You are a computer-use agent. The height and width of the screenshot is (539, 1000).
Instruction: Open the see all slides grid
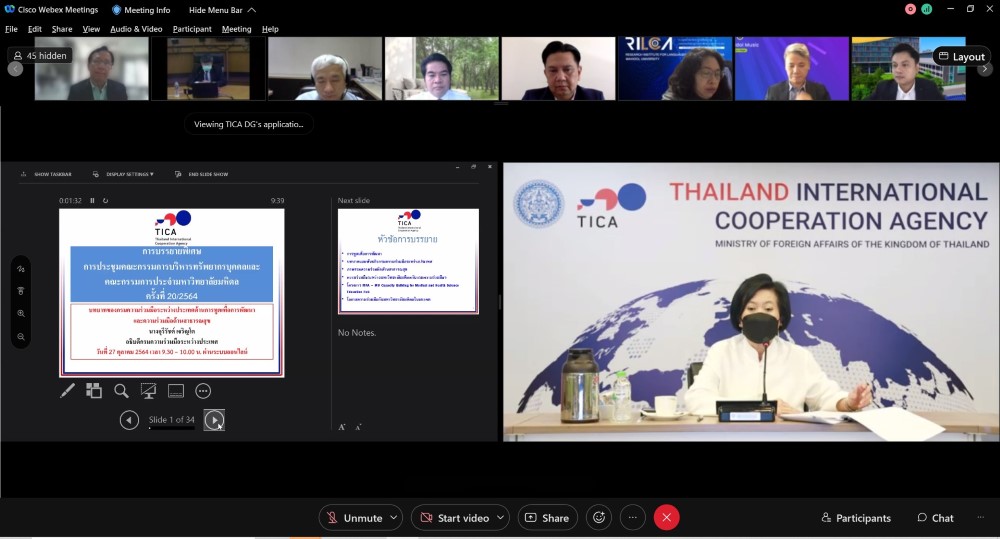[x=94, y=391]
